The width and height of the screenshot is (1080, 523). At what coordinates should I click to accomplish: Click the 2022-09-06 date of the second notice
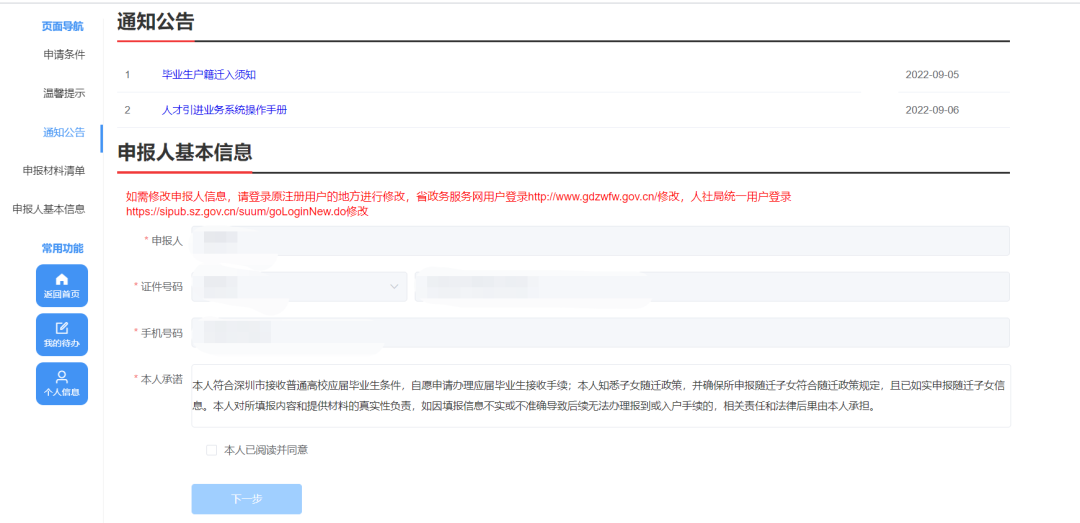[932, 110]
